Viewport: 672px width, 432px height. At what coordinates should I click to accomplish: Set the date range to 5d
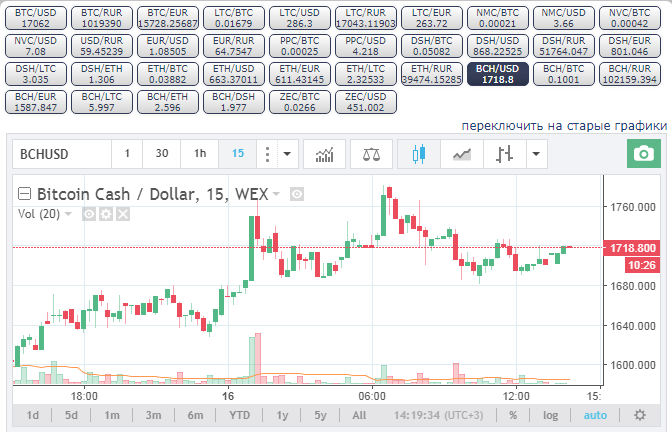pyautogui.click(x=71, y=415)
